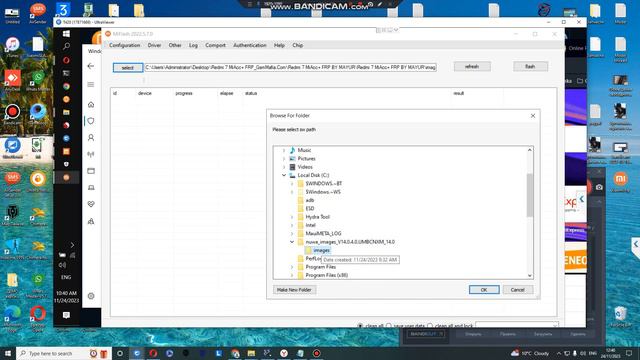Expand the Pictures folder node

click(x=284, y=158)
